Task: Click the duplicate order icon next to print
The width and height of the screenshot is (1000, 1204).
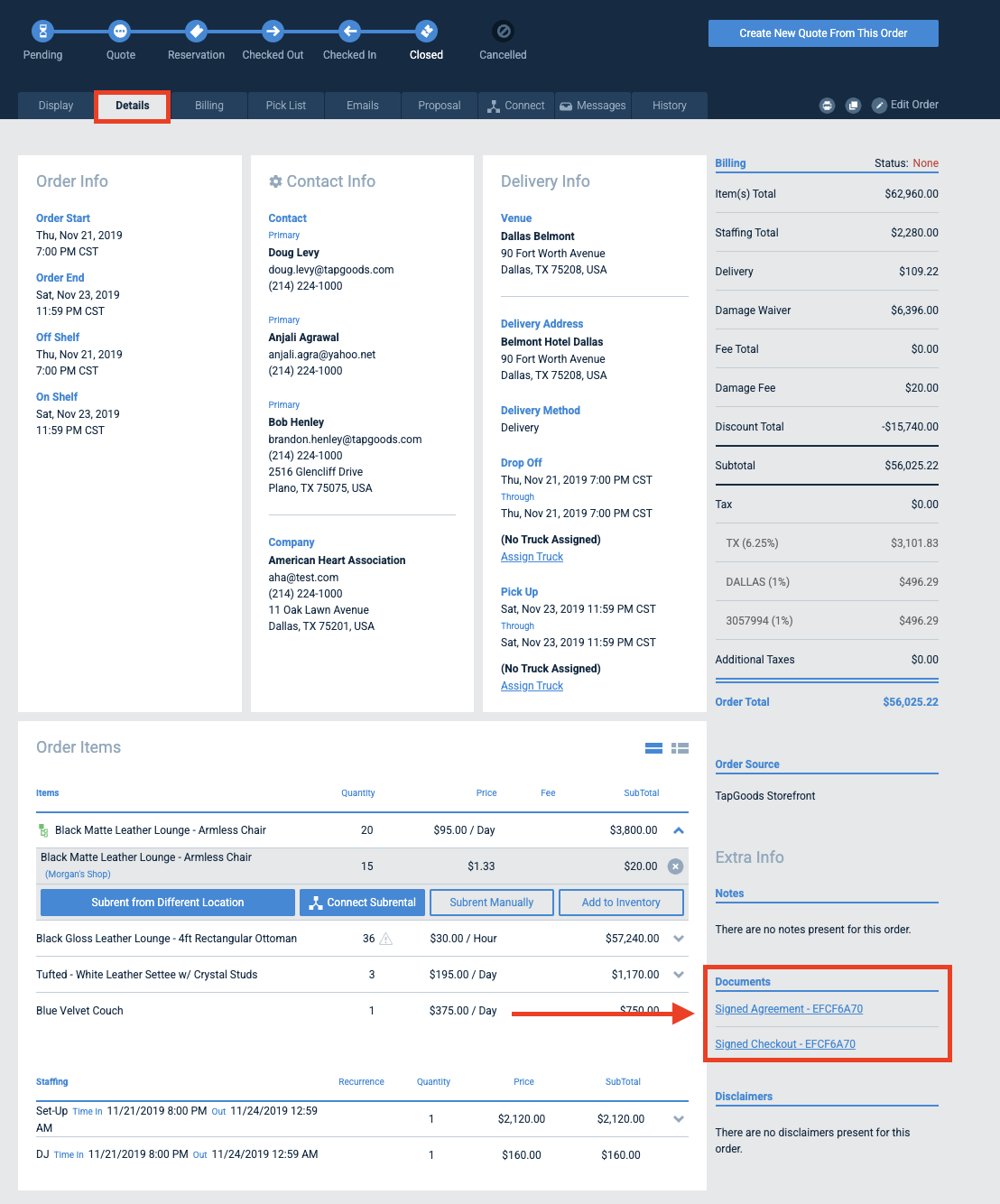Action: pyautogui.click(x=853, y=105)
